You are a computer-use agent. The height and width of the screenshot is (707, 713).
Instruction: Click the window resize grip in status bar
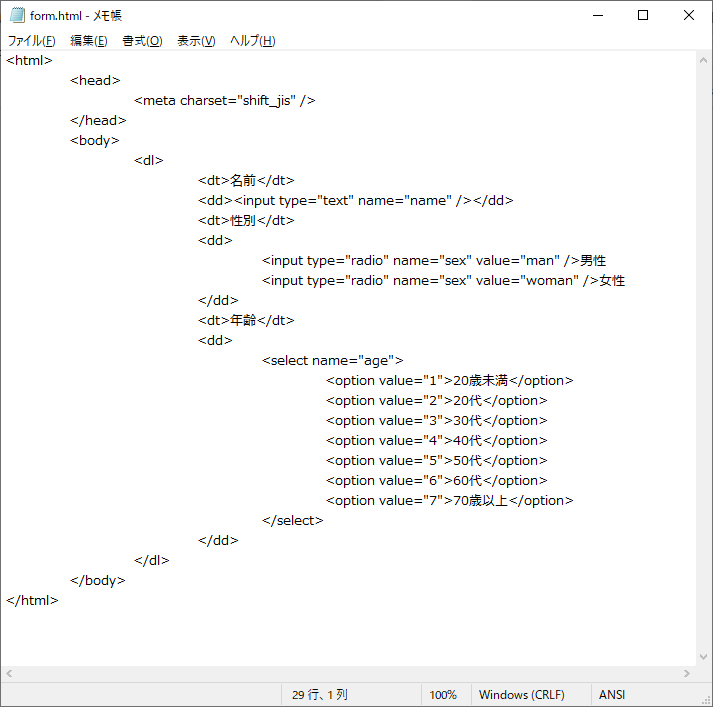tap(706, 701)
